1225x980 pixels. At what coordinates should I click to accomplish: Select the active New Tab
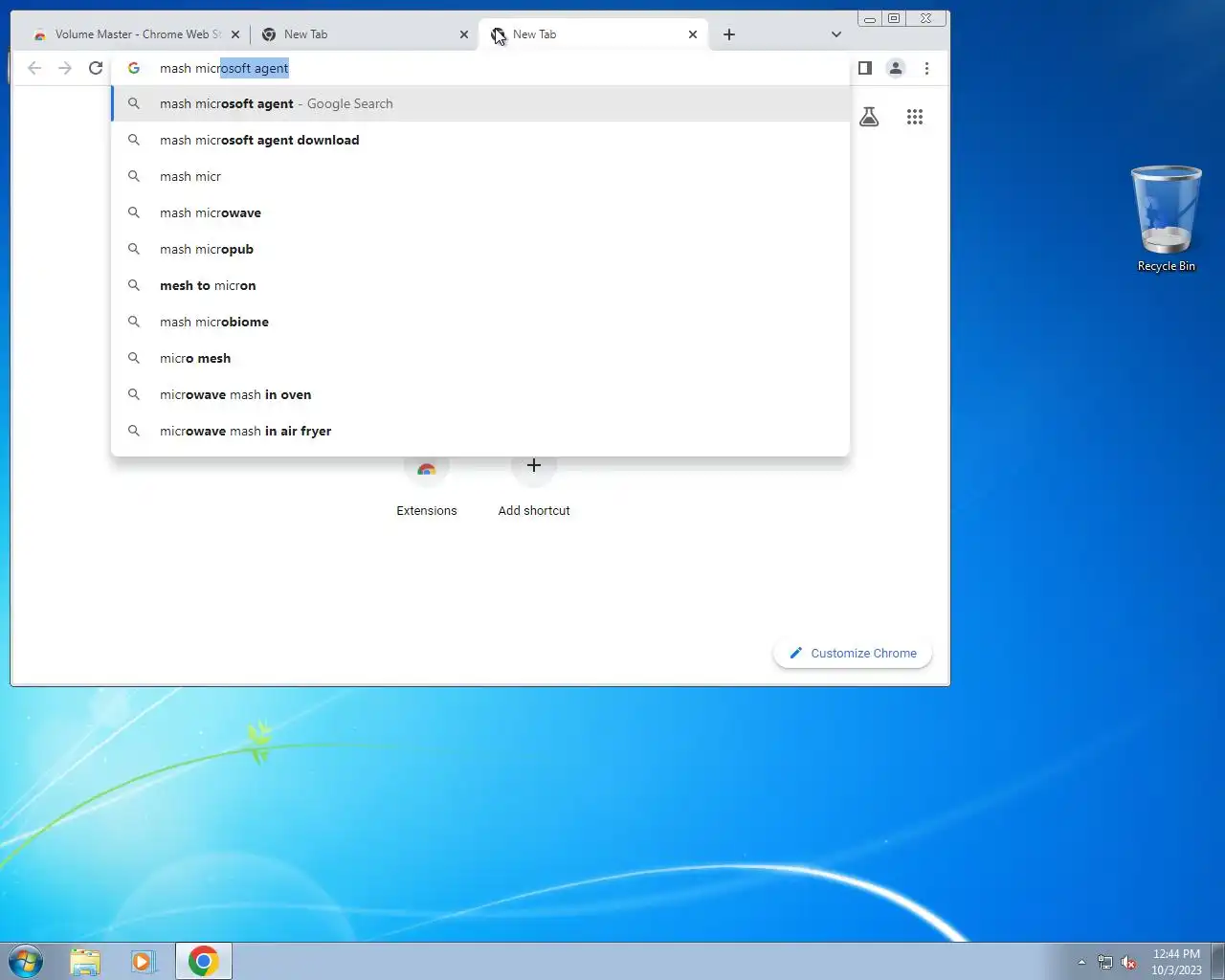coord(593,34)
